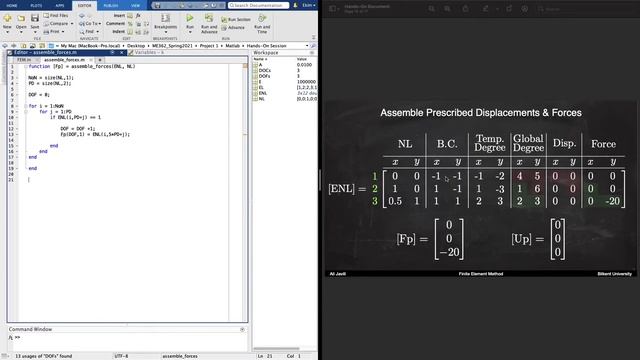640x360 pixels.
Task: Open the current folder path dropdown
Action: pos(307,46)
